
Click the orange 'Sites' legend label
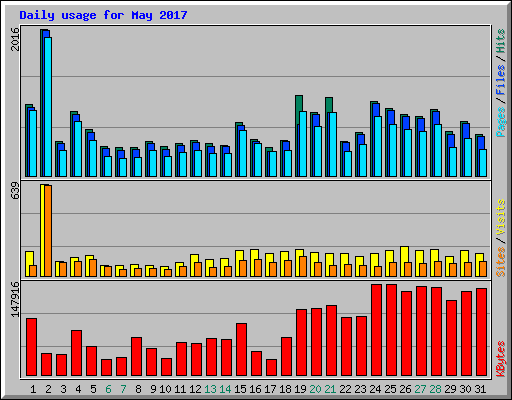point(501,262)
